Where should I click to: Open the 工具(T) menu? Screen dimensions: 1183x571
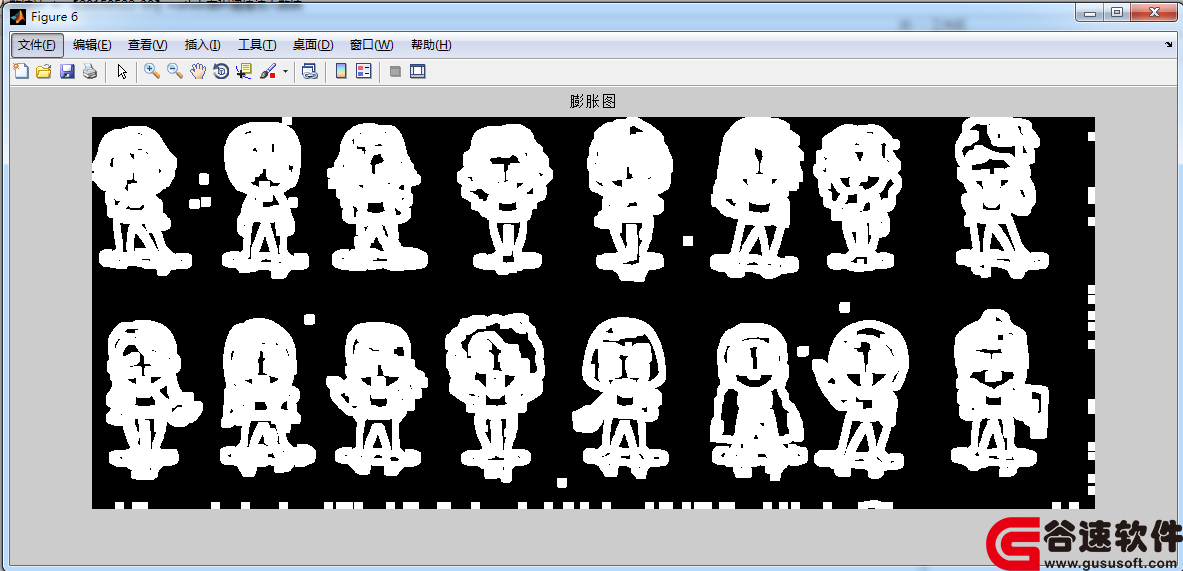click(x=257, y=45)
